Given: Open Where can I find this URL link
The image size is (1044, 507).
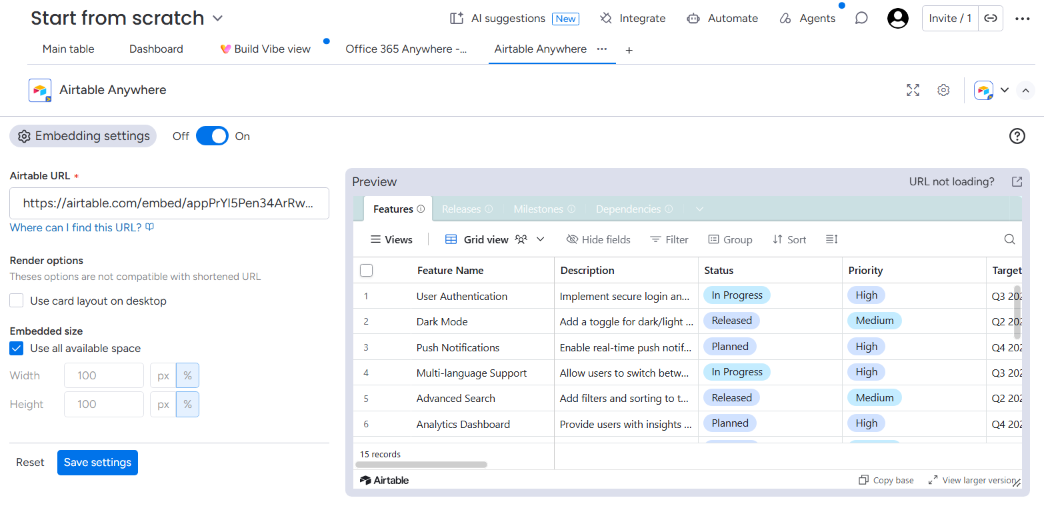Looking at the screenshot, I should pos(82,227).
